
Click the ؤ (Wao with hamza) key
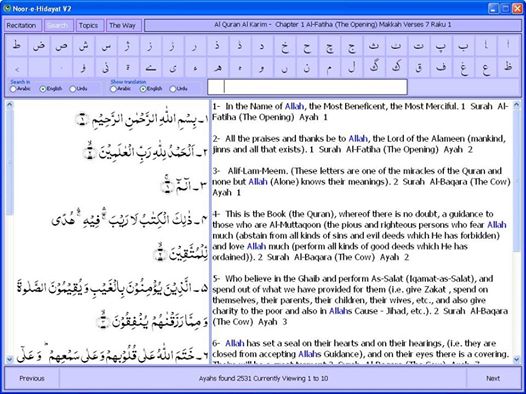point(84,67)
